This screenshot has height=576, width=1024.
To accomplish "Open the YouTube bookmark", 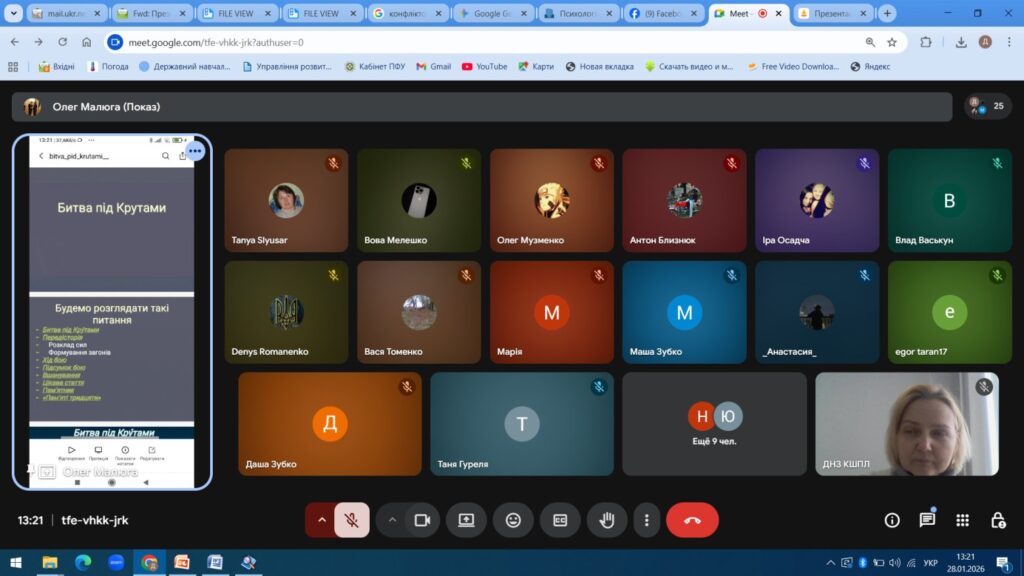I will (x=484, y=67).
